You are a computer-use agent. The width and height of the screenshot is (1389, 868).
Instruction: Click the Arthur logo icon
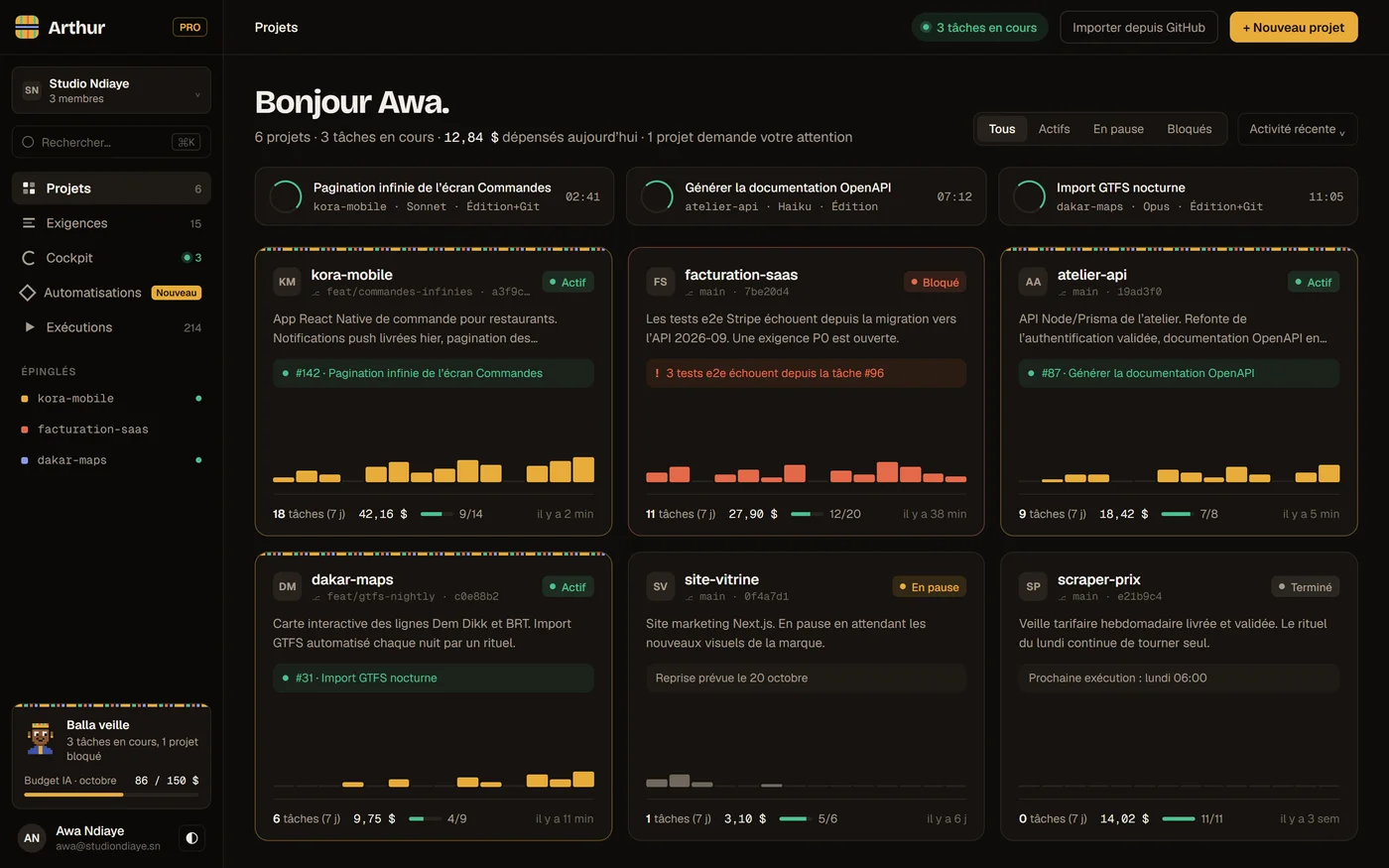point(27,27)
